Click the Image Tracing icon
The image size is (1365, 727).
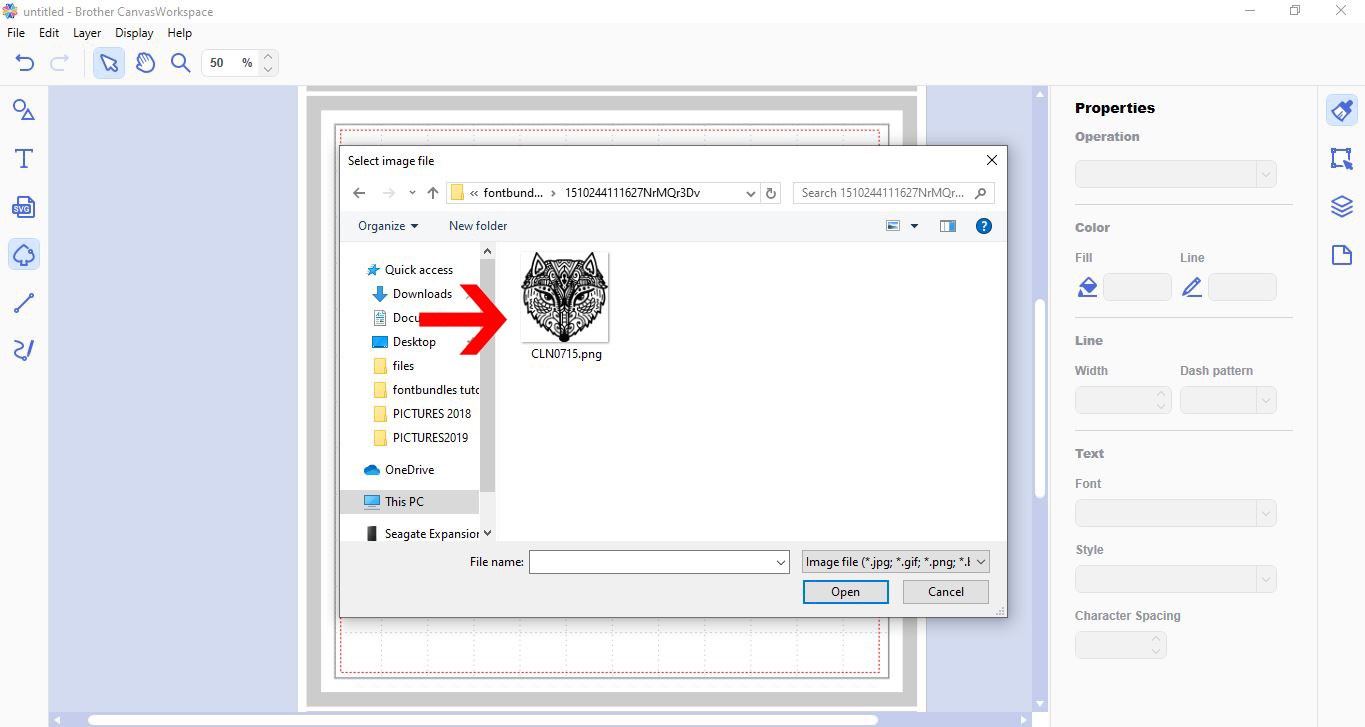24,255
